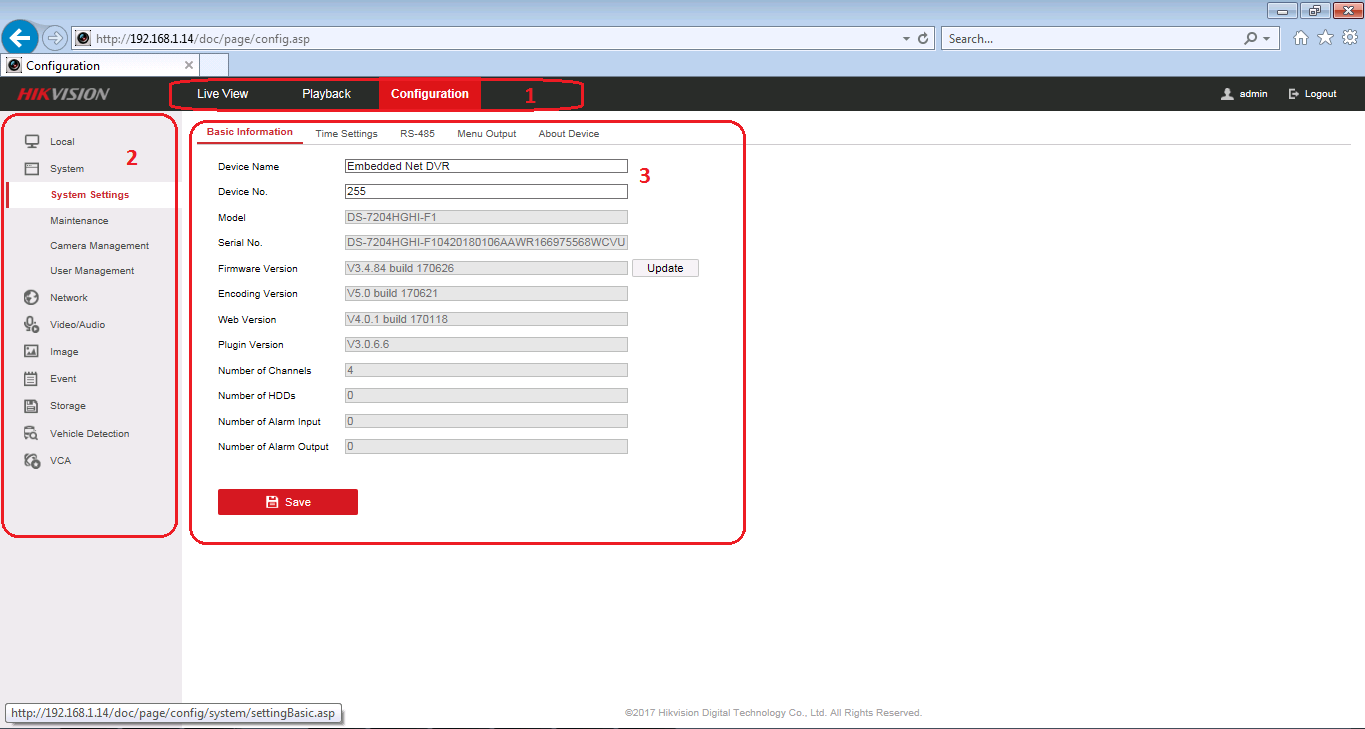Viewport: 1365px width, 729px height.
Task: Click the Device Name input field
Action: click(486, 166)
